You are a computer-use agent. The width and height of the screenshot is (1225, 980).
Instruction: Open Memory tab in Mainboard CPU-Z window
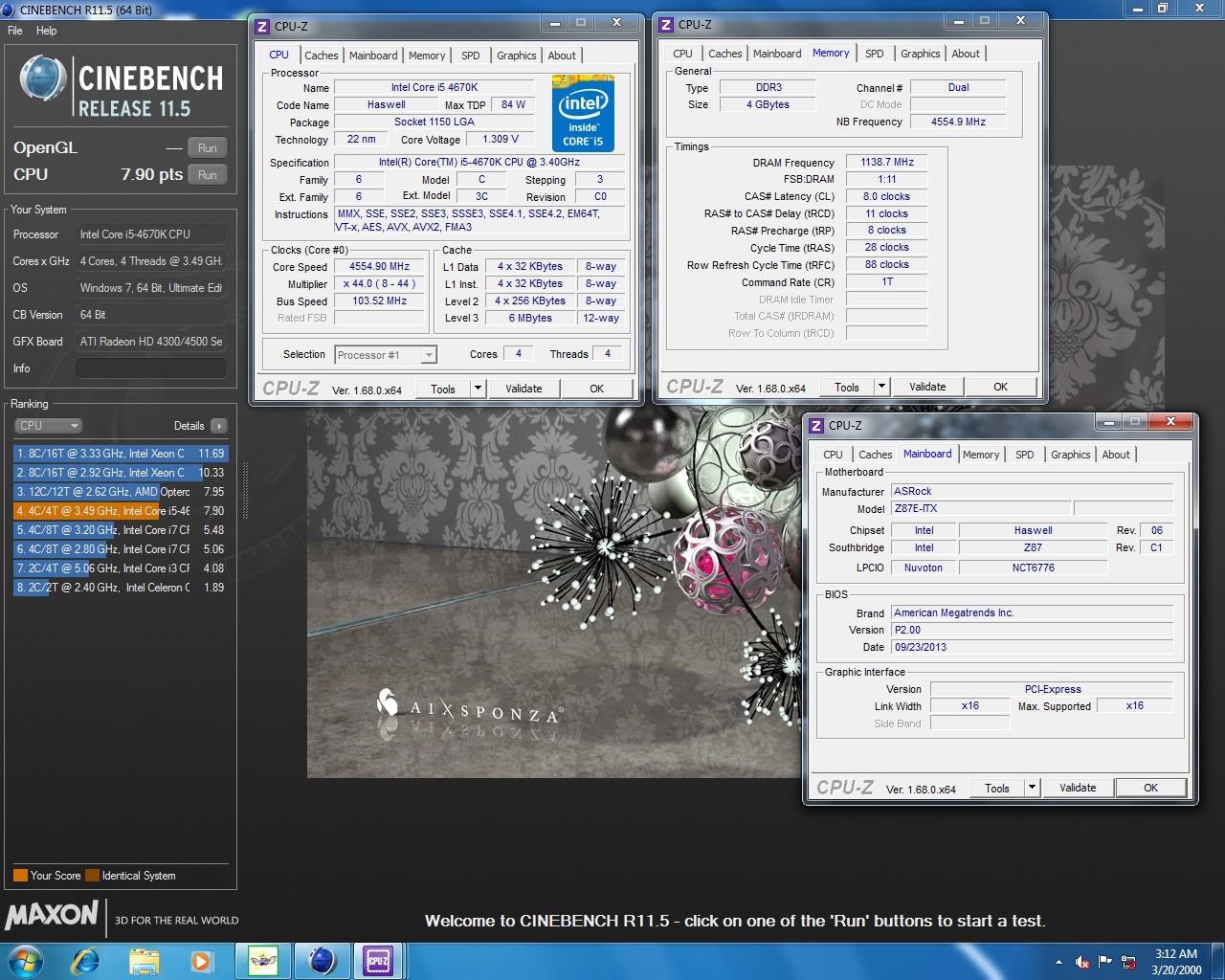(x=981, y=455)
